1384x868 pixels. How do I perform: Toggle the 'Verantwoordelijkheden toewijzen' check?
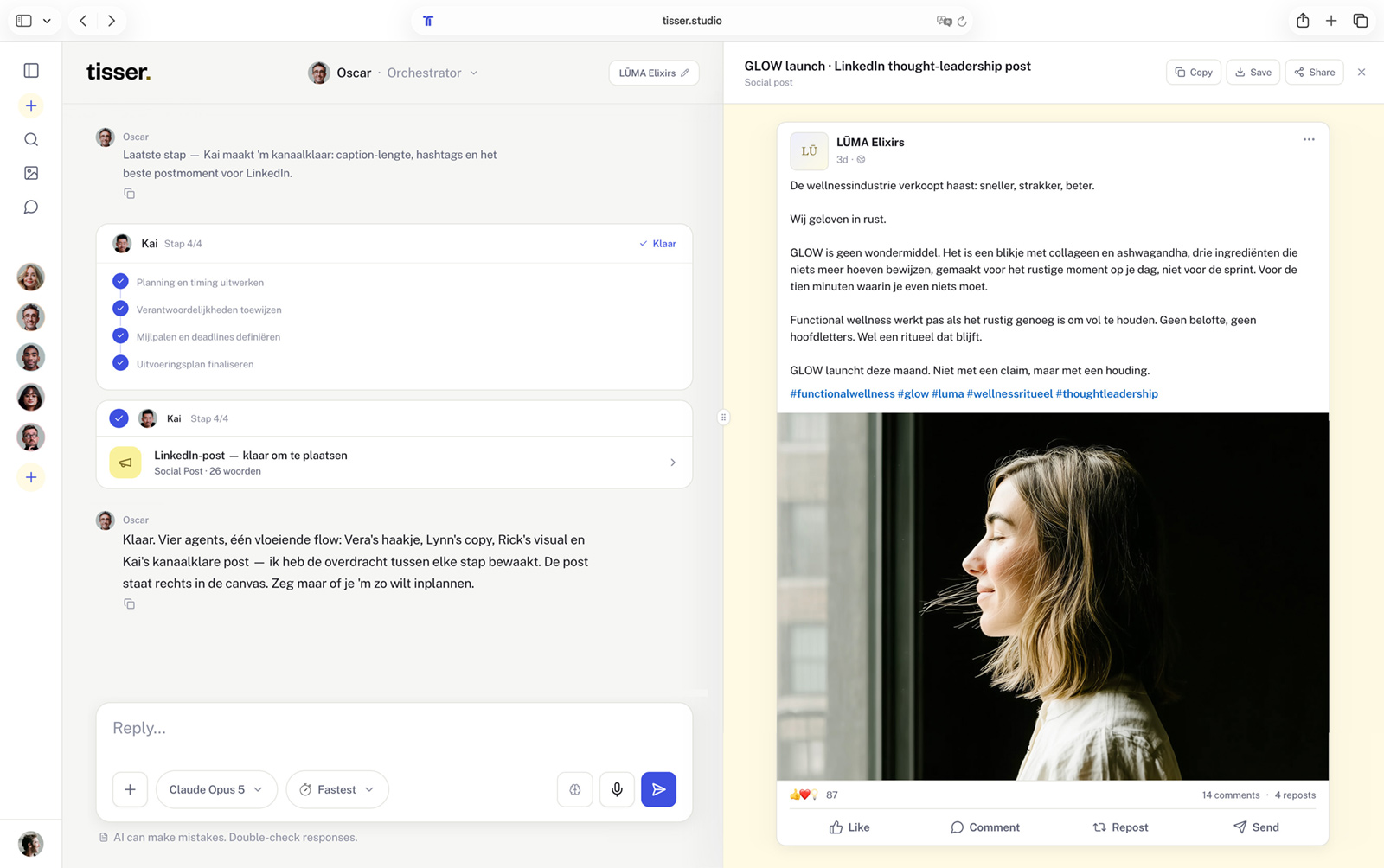(x=120, y=309)
